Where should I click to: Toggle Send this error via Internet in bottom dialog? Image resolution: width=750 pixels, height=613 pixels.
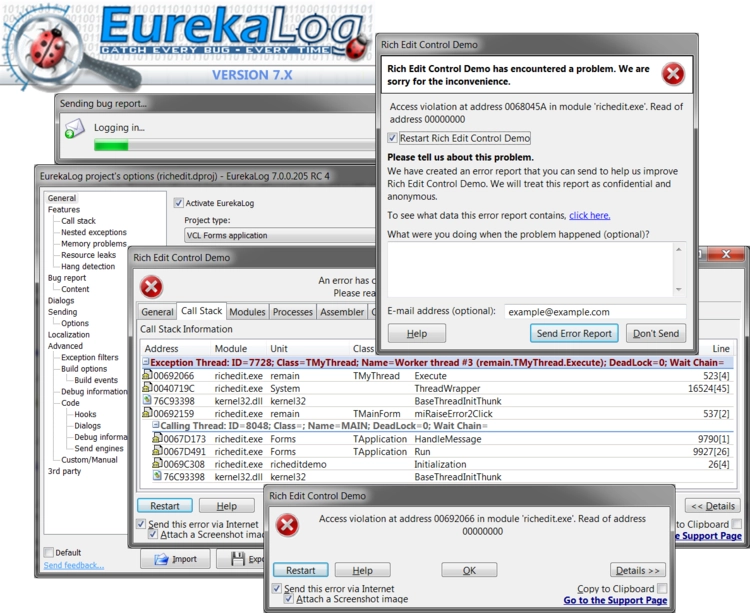276,589
